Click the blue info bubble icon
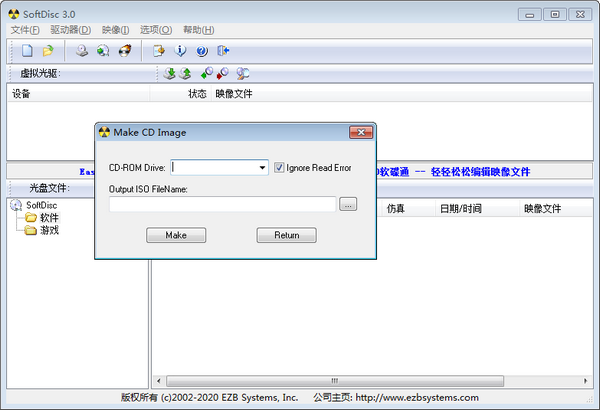 (x=180, y=51)
